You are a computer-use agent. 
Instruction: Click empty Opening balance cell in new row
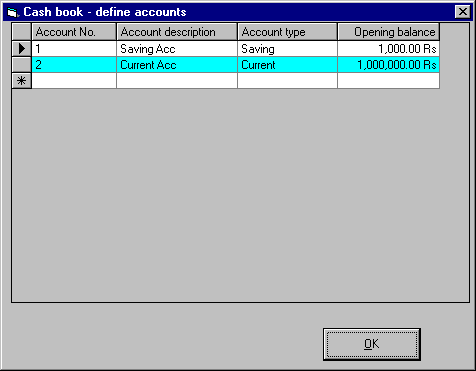click(x=389, y=81)
